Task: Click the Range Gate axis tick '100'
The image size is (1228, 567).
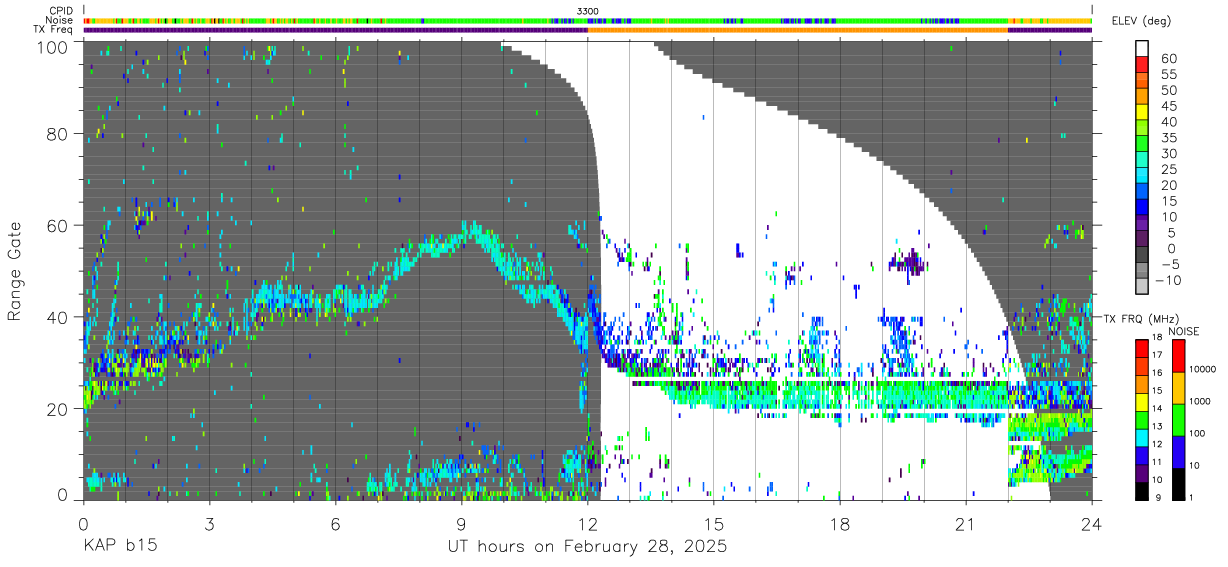Action: (53, 46)
